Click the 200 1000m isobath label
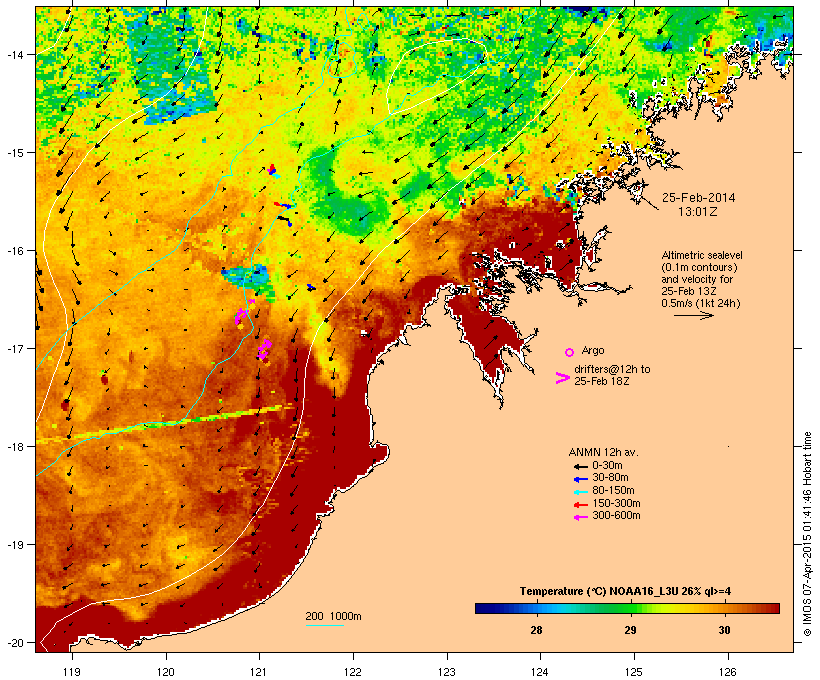Image resolution: width=820 pixels, height=680 pixels. (x=333, y=616)
